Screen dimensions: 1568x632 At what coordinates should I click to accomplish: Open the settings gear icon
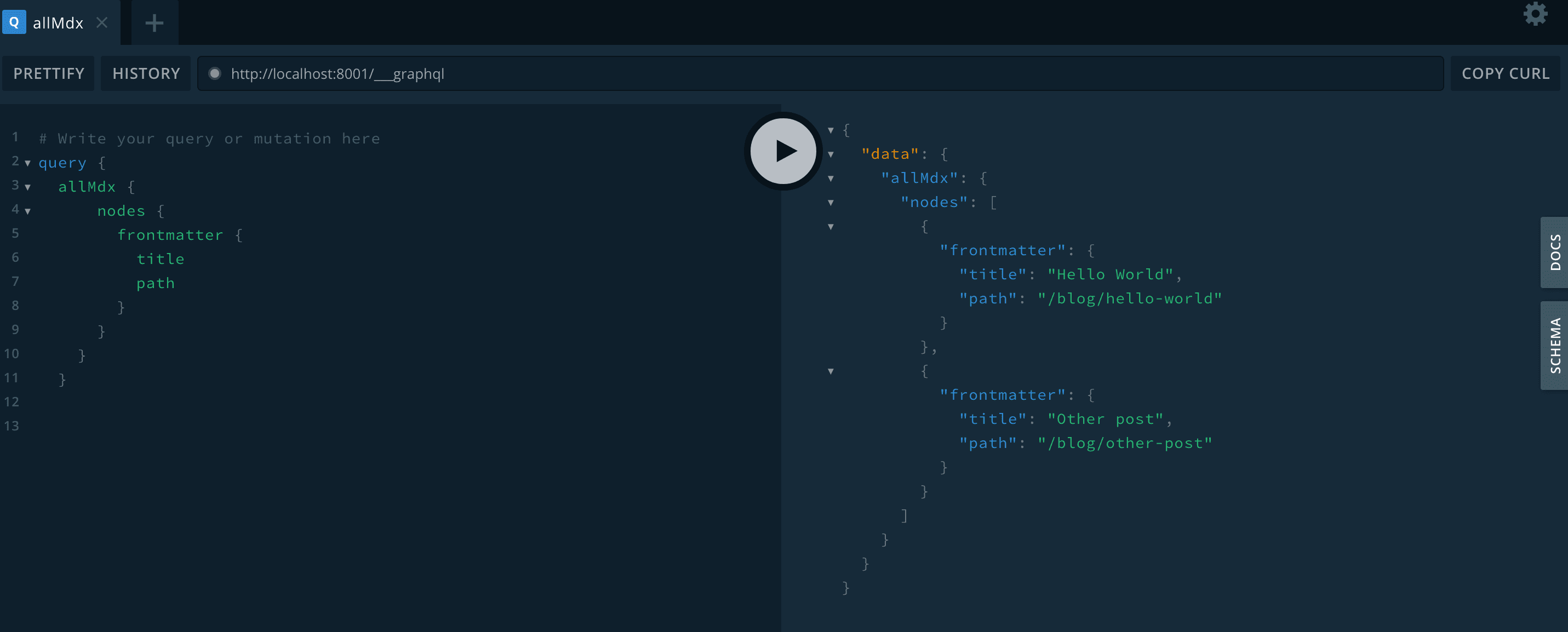[x=1535, y=13]
